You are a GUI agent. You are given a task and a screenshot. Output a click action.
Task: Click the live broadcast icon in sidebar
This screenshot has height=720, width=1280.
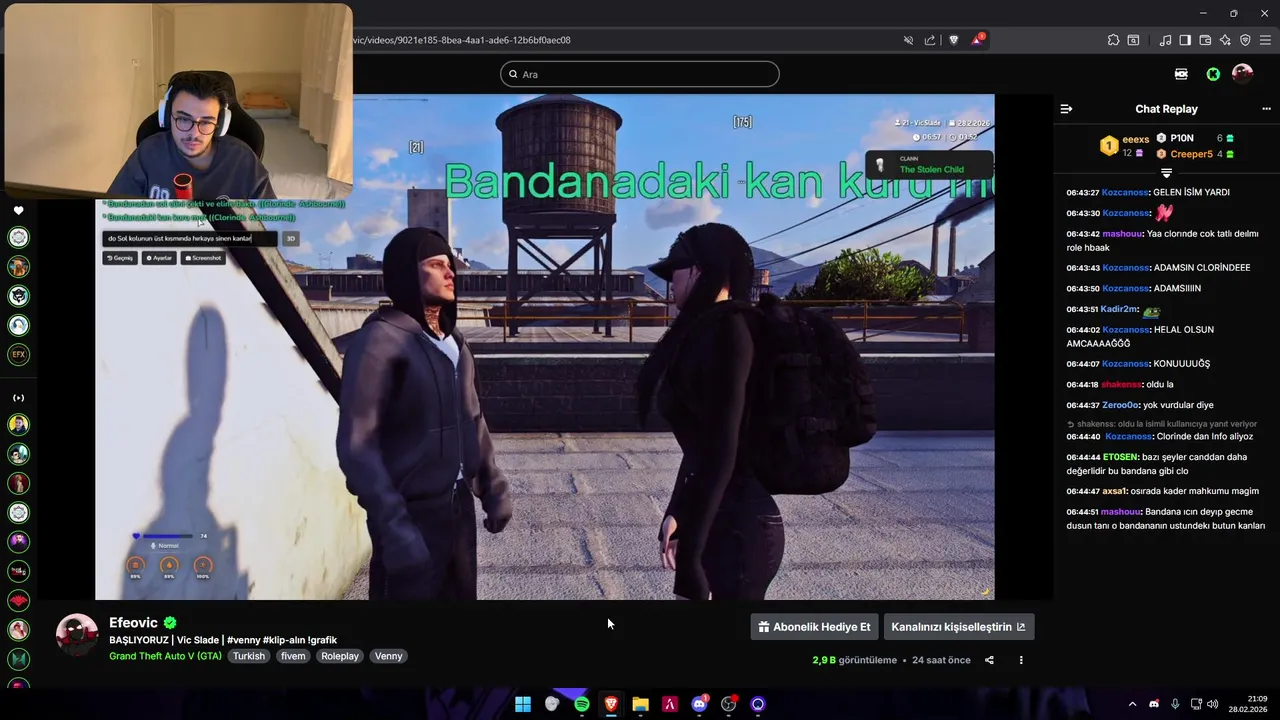click(18, 398)
